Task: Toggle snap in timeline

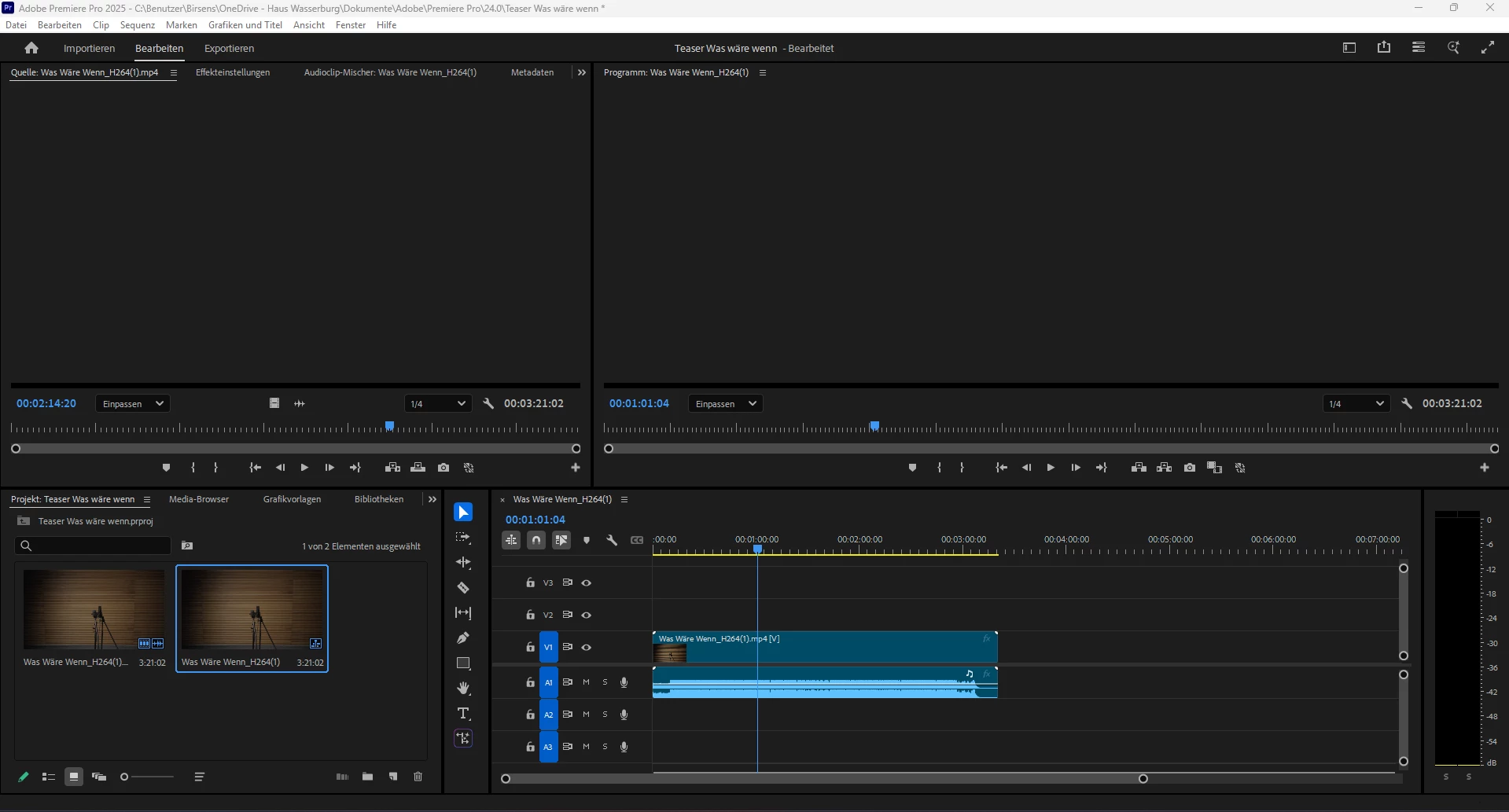Action: (536, 540)
